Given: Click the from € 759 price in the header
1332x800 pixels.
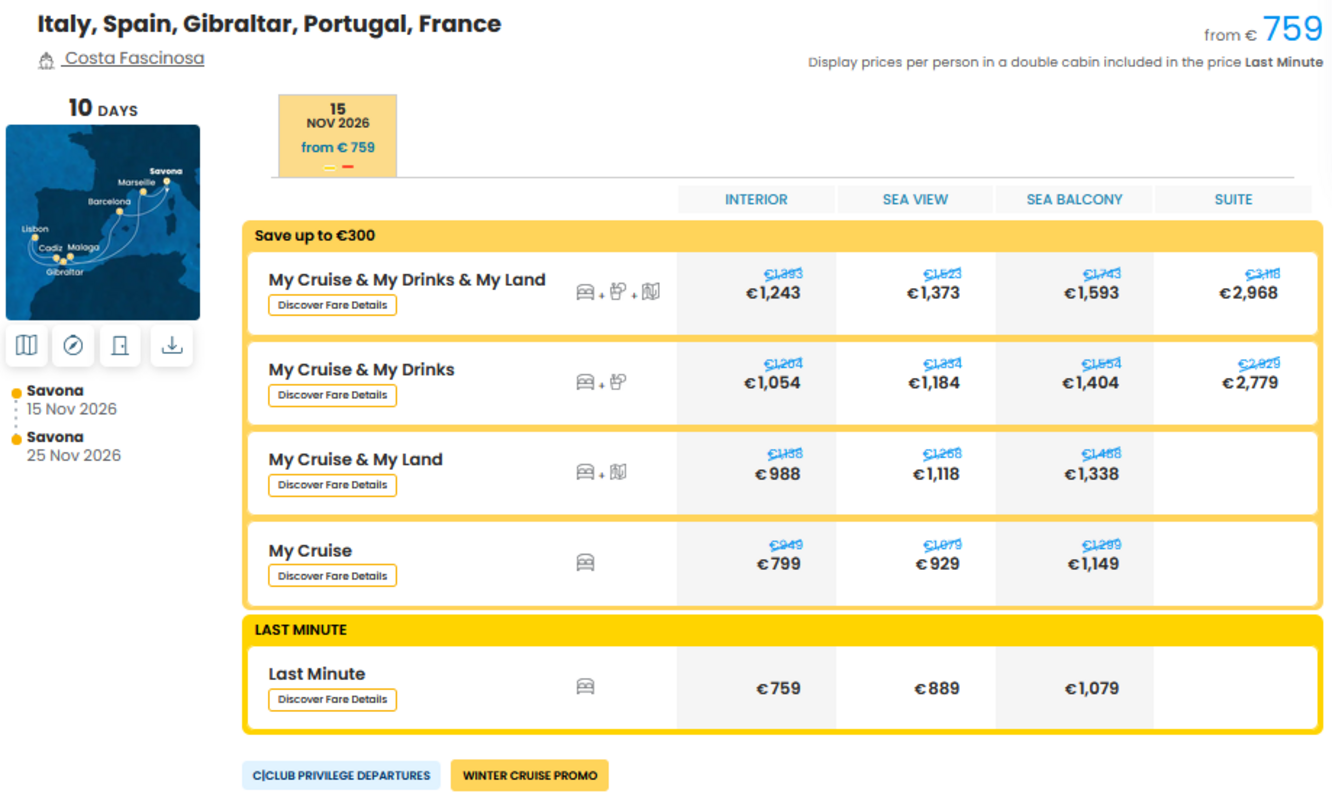Looking at the screenshot, I should (x=1263, y=30).
